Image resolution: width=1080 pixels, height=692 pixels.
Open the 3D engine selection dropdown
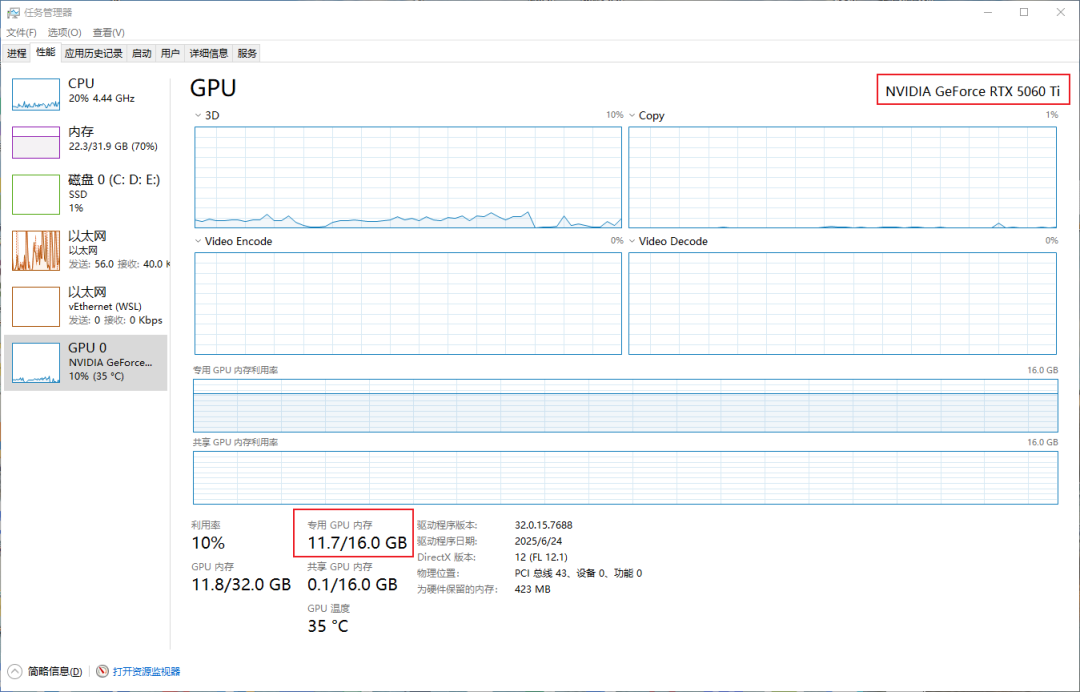pyautogui.click(x=196, y=115)
